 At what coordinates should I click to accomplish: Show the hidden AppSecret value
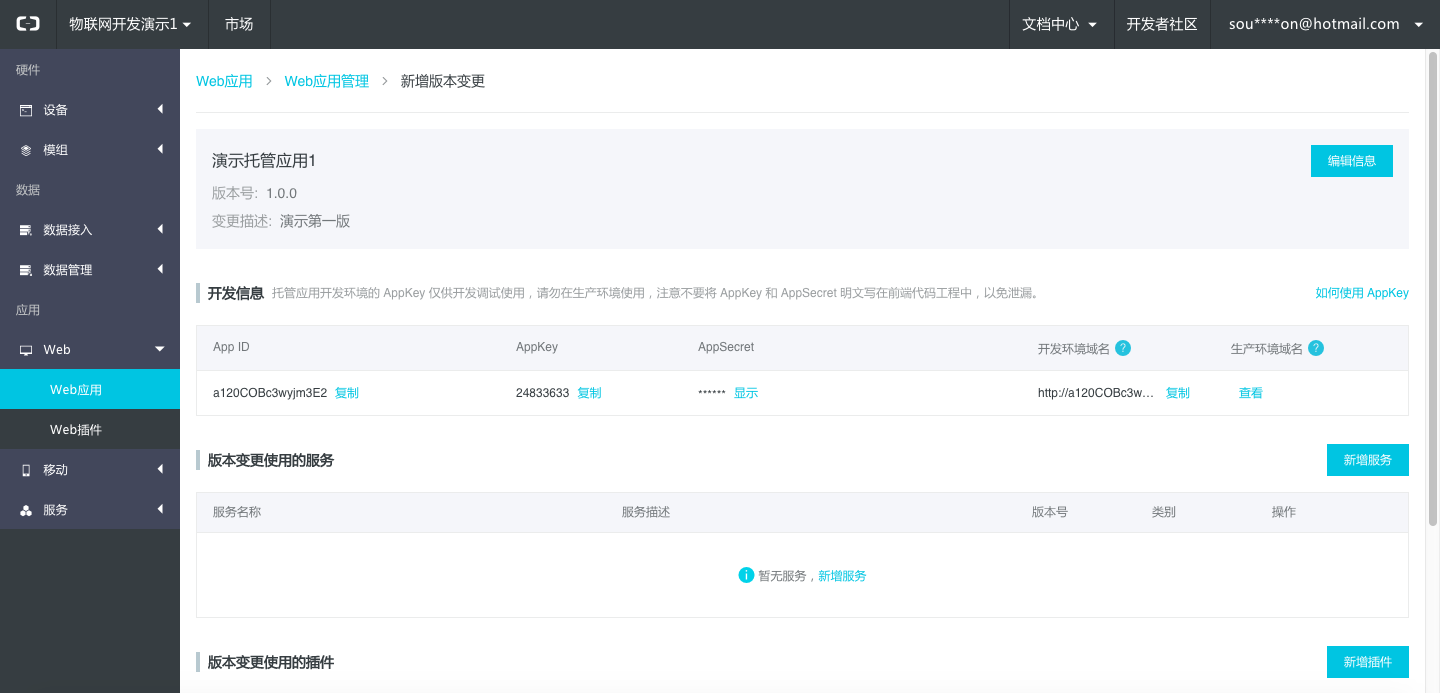pos(746,393)
